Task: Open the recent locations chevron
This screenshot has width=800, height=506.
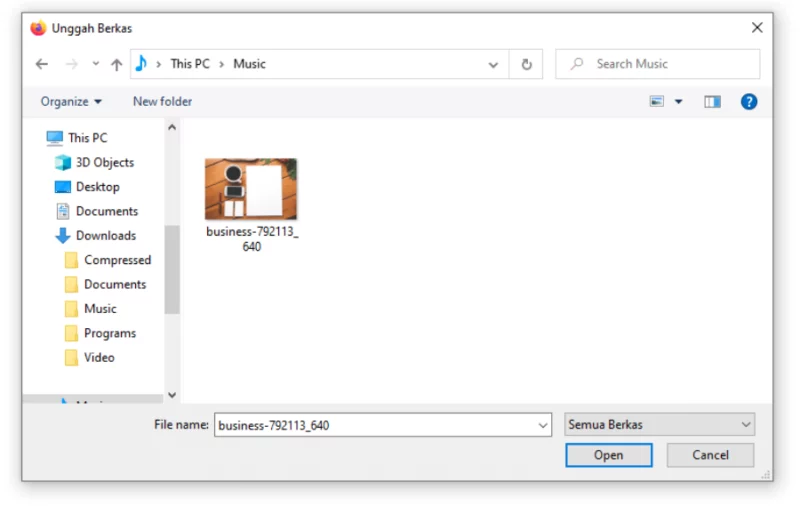Action: pos(95,64)
